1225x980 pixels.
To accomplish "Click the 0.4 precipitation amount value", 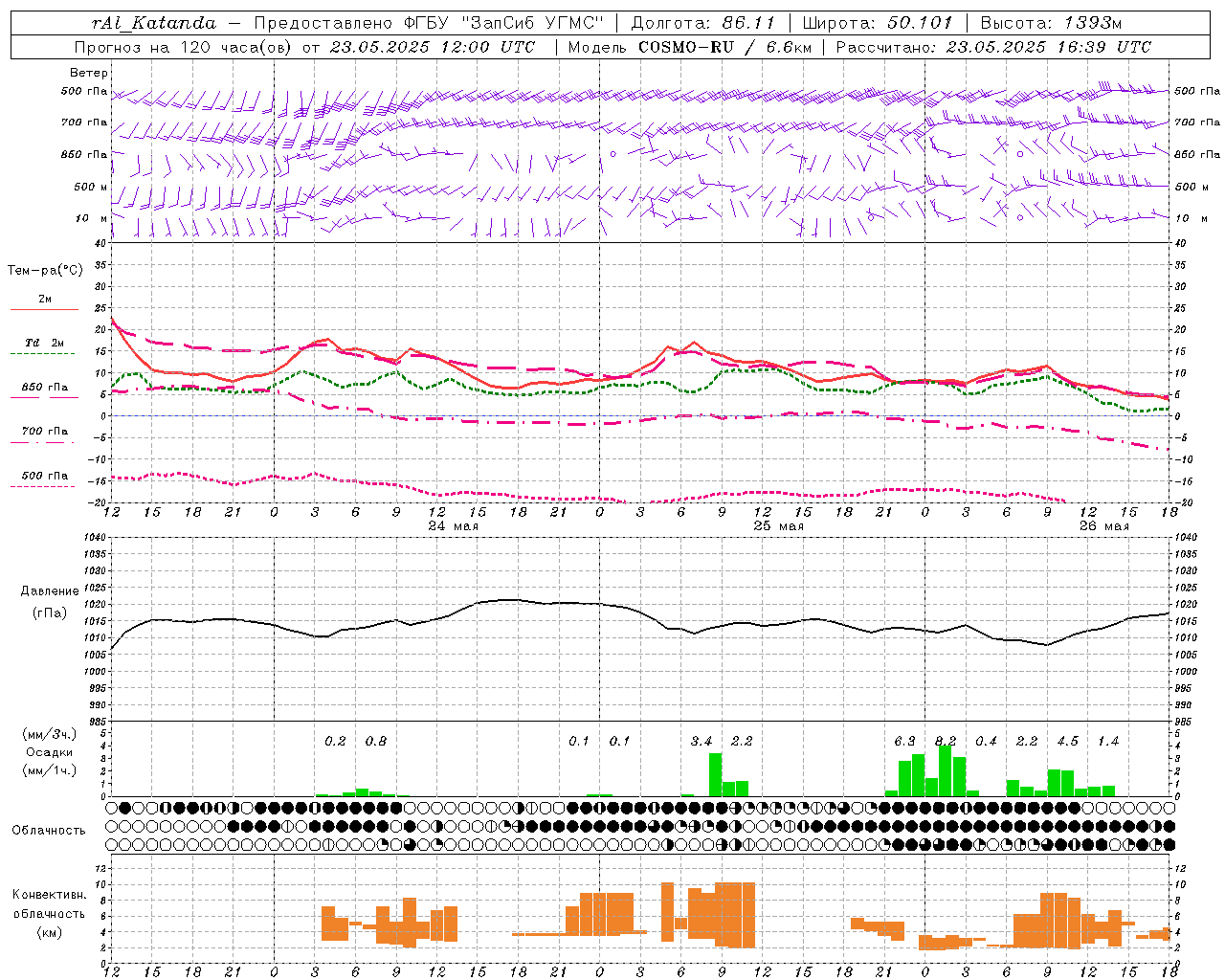I will [986, 742].
